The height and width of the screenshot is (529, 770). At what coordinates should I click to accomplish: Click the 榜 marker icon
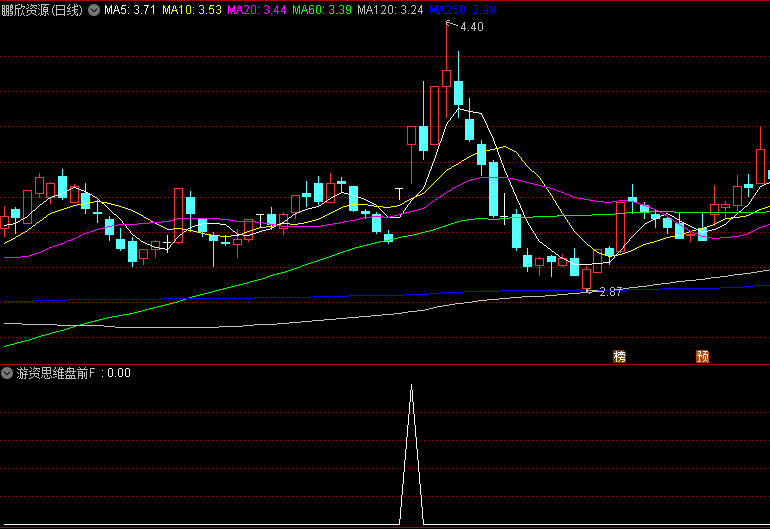click(x=619, y=356)
